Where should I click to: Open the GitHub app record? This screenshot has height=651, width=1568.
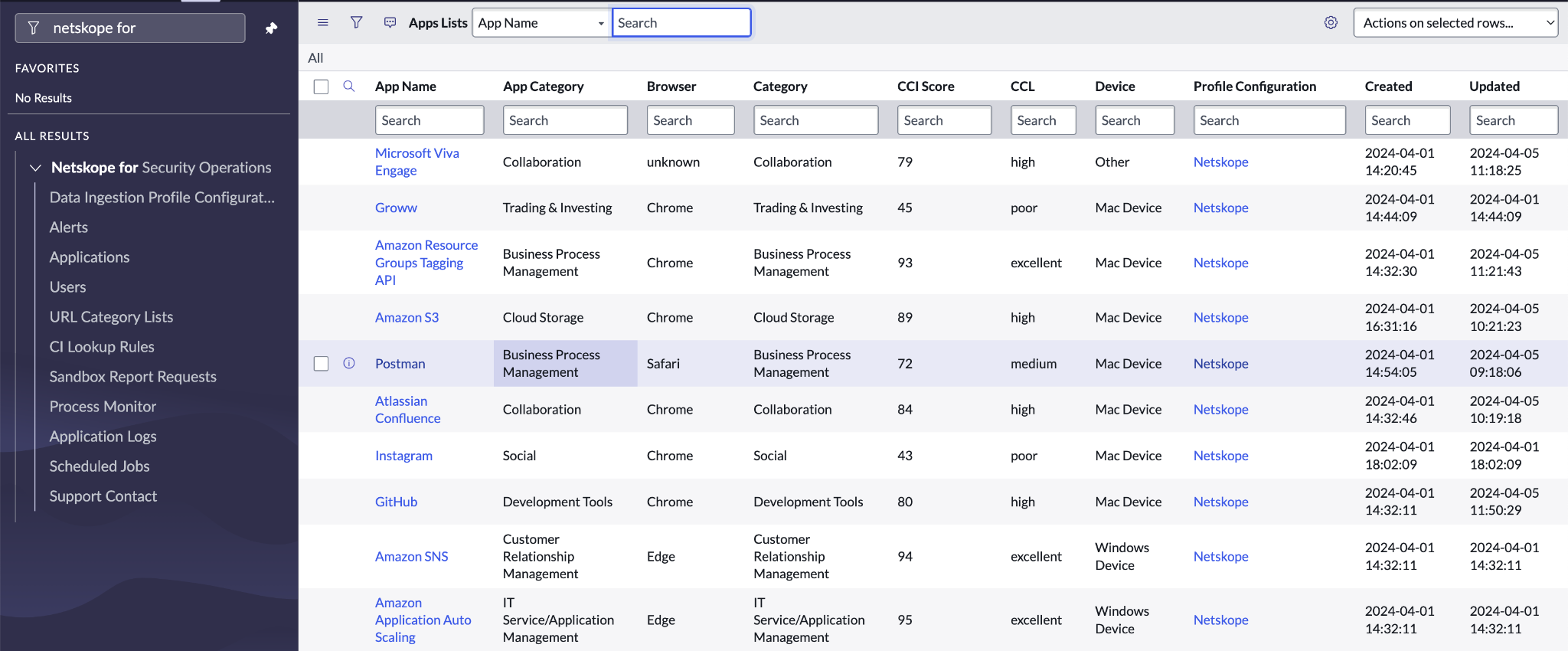(x=397, y=502)
